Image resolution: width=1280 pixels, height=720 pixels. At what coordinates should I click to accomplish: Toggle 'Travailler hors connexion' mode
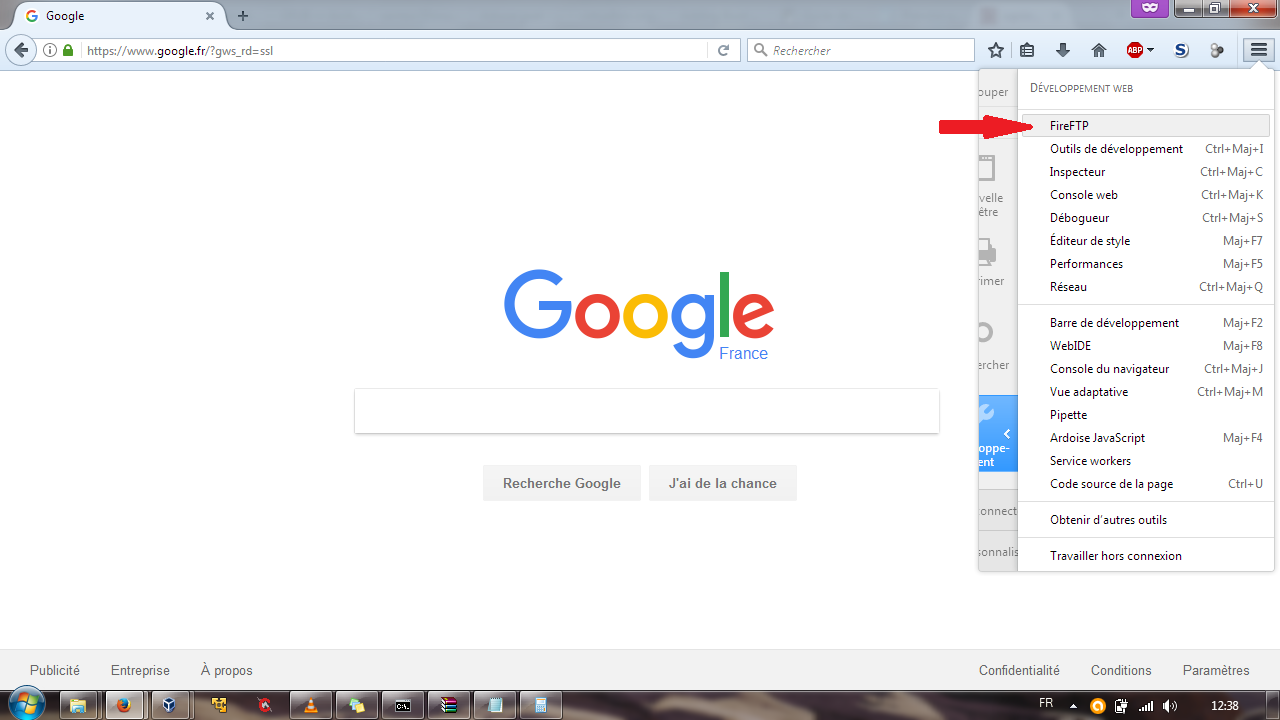pos(1115,556)
